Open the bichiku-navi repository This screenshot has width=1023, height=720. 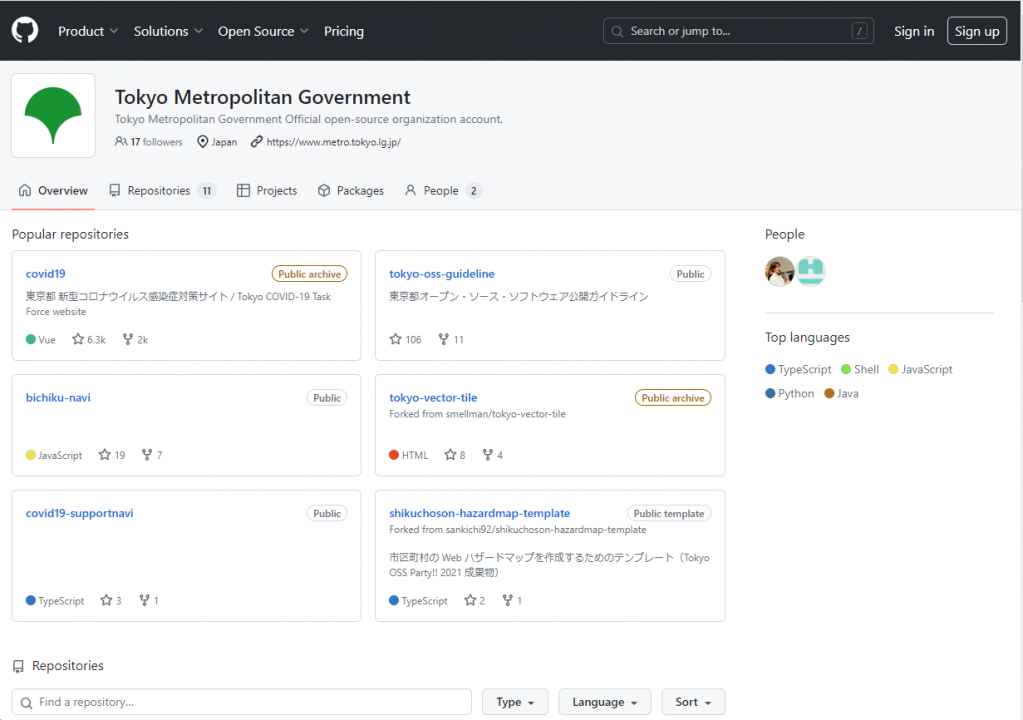(58, 398)
